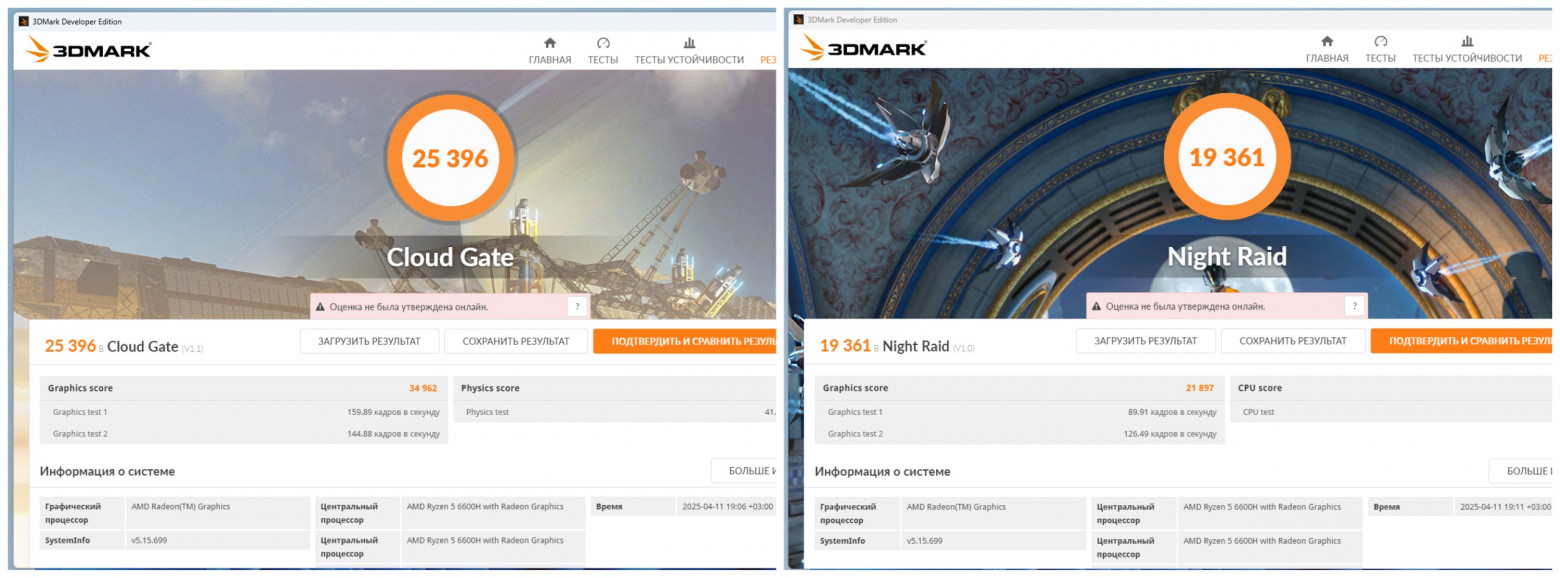Click the 89.91 кадров в секунду value

(1172, 412)
